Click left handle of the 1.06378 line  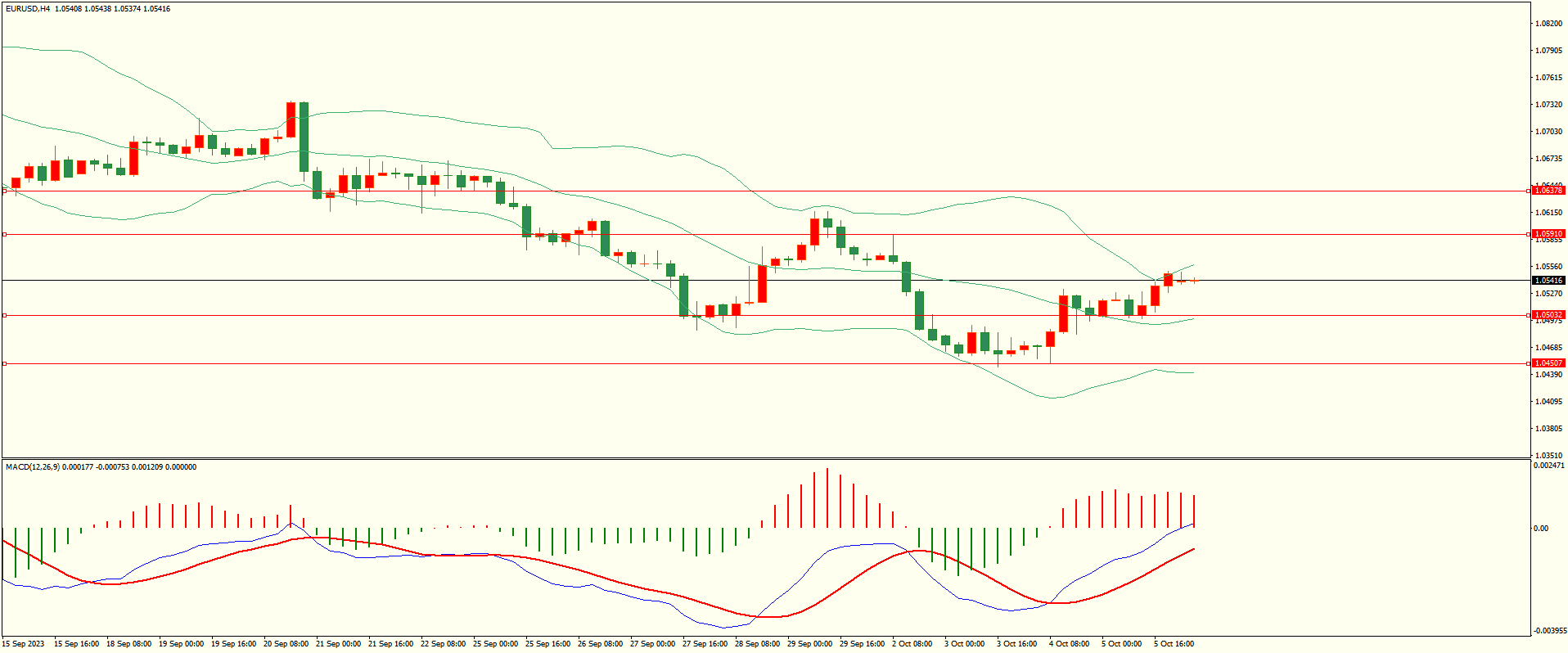coord(4,191)
